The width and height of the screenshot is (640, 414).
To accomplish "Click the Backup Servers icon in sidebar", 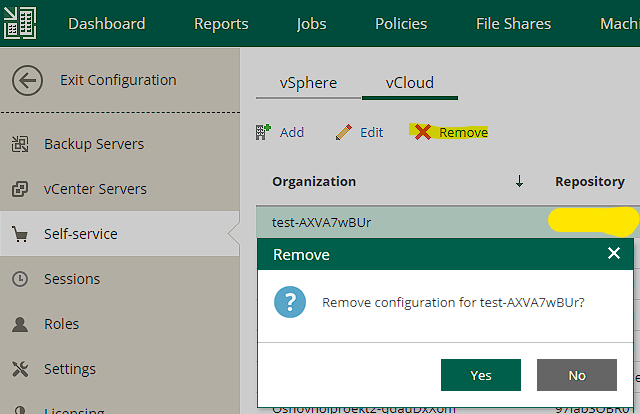I will coord(20,144).
